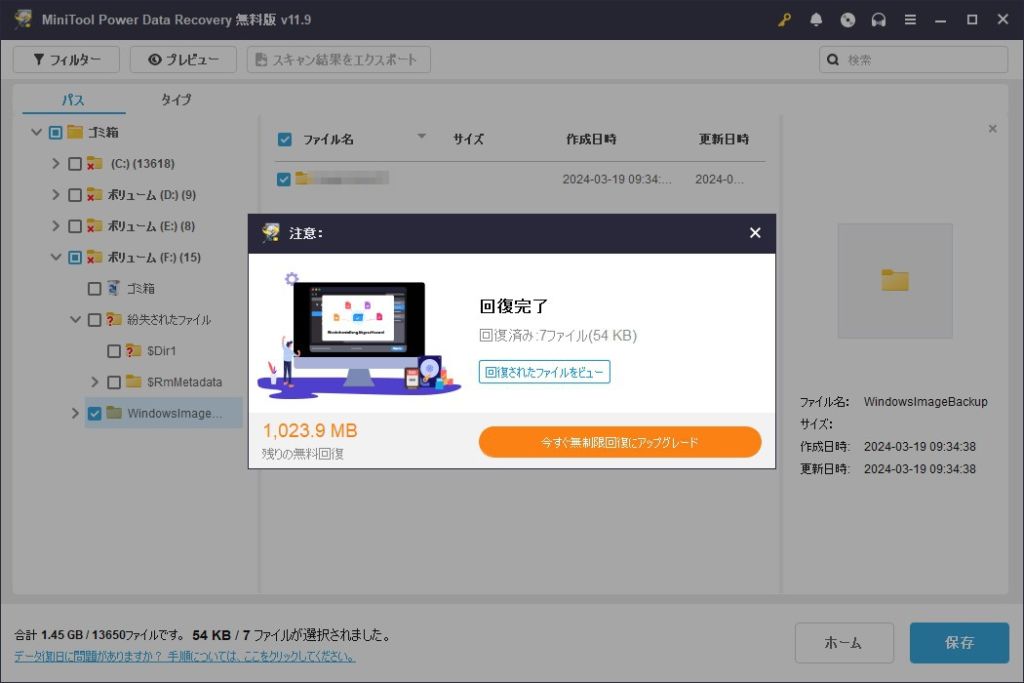
Task: Open the headset support icon
Action: tap(879, 20)
